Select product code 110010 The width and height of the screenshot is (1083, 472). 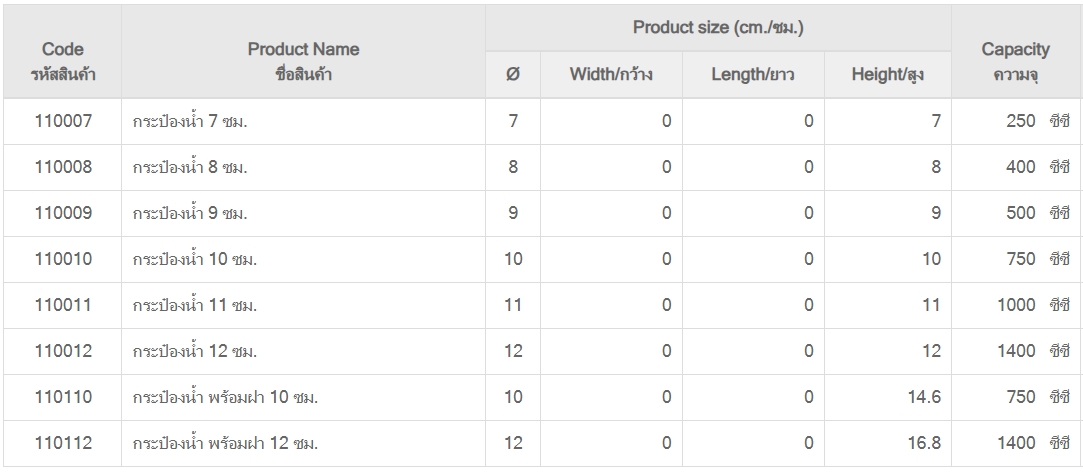tap(63, 260)
